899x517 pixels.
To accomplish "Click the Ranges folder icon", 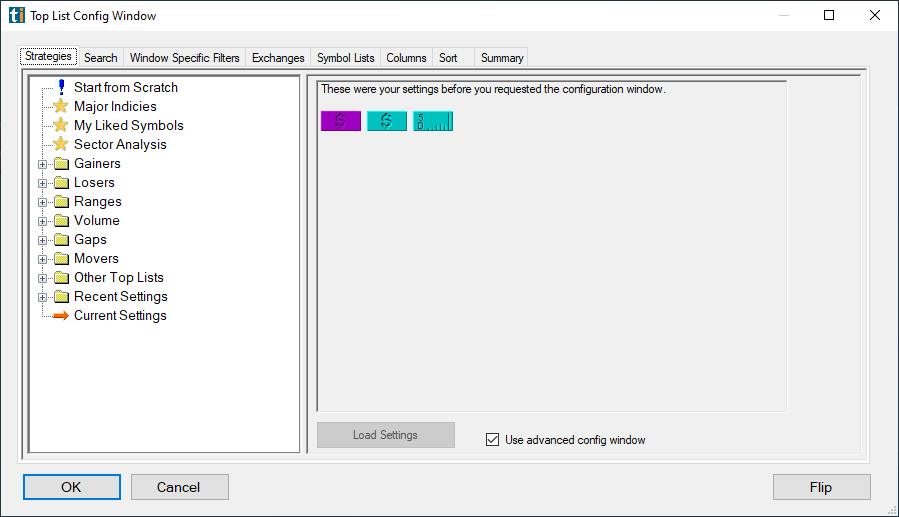I will [x=61, y=202].
